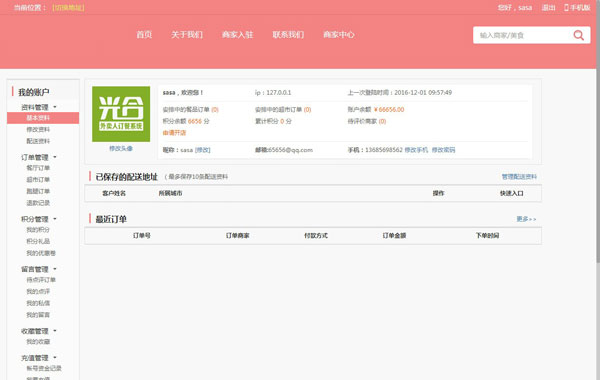600x380 pixels.
Task: Click the 快捷入口 column header
Action: click(x=512, y=194)
